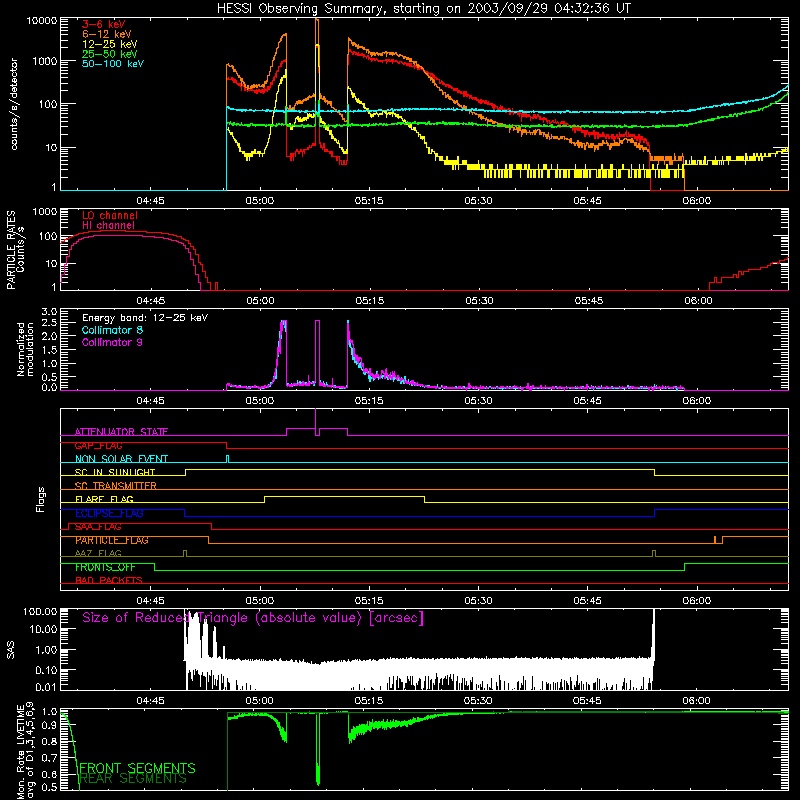Select the FRONT SEGMENTS legend label
The image size is (800, 800).
[x=137, y=768]
